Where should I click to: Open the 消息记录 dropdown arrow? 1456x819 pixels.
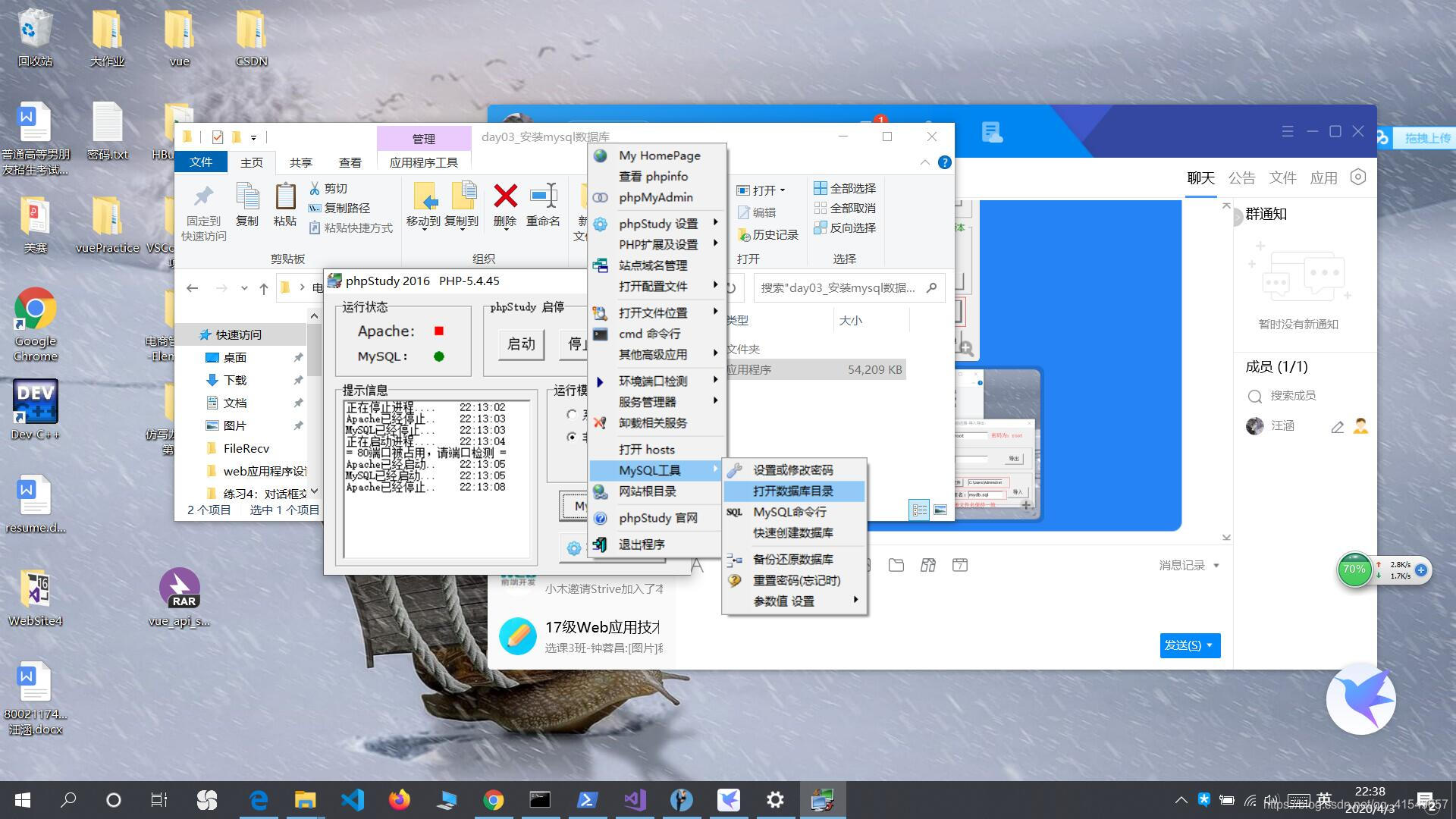pyautogui.click(x=1216, y=566)
